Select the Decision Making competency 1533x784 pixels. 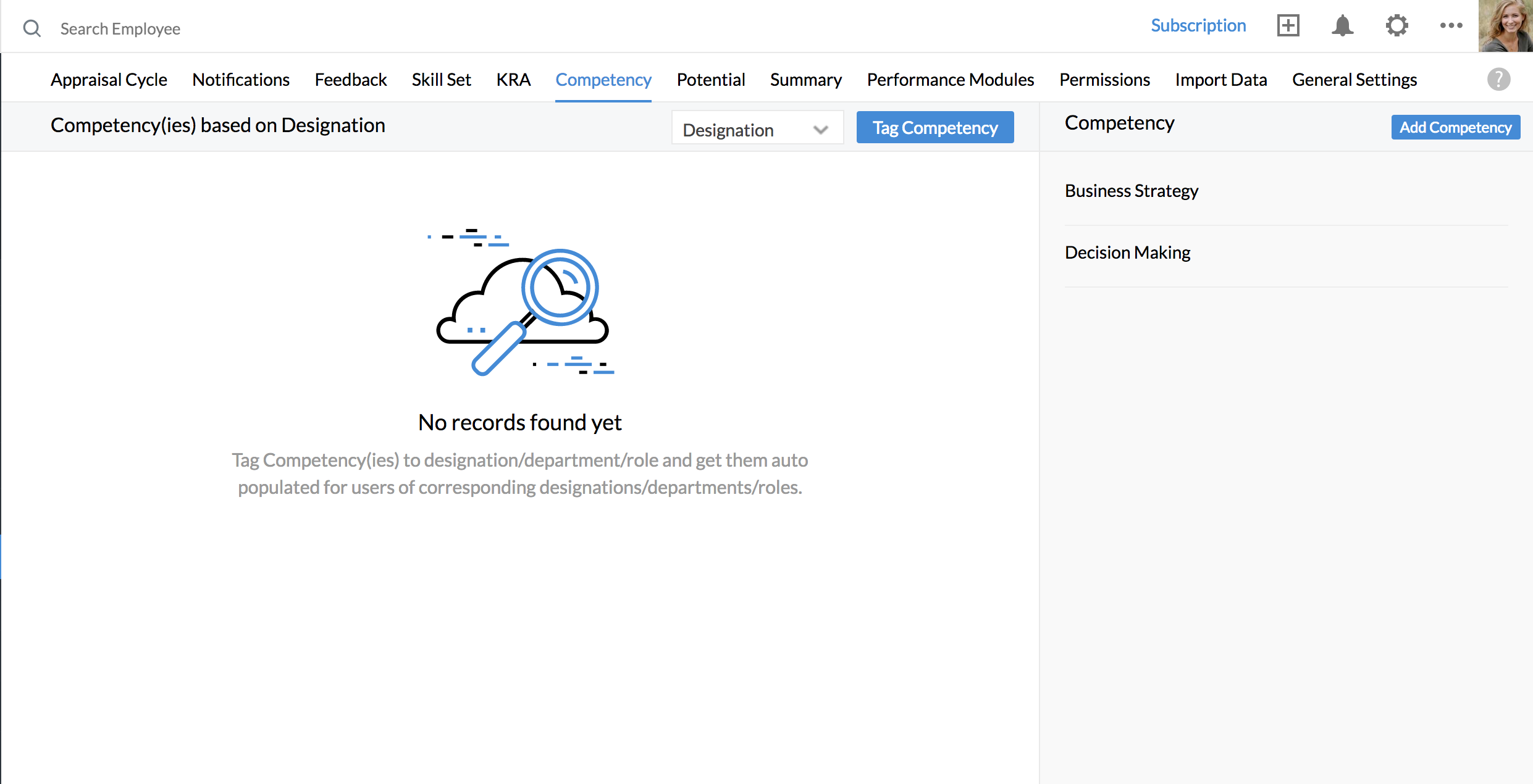point(1127,252)
